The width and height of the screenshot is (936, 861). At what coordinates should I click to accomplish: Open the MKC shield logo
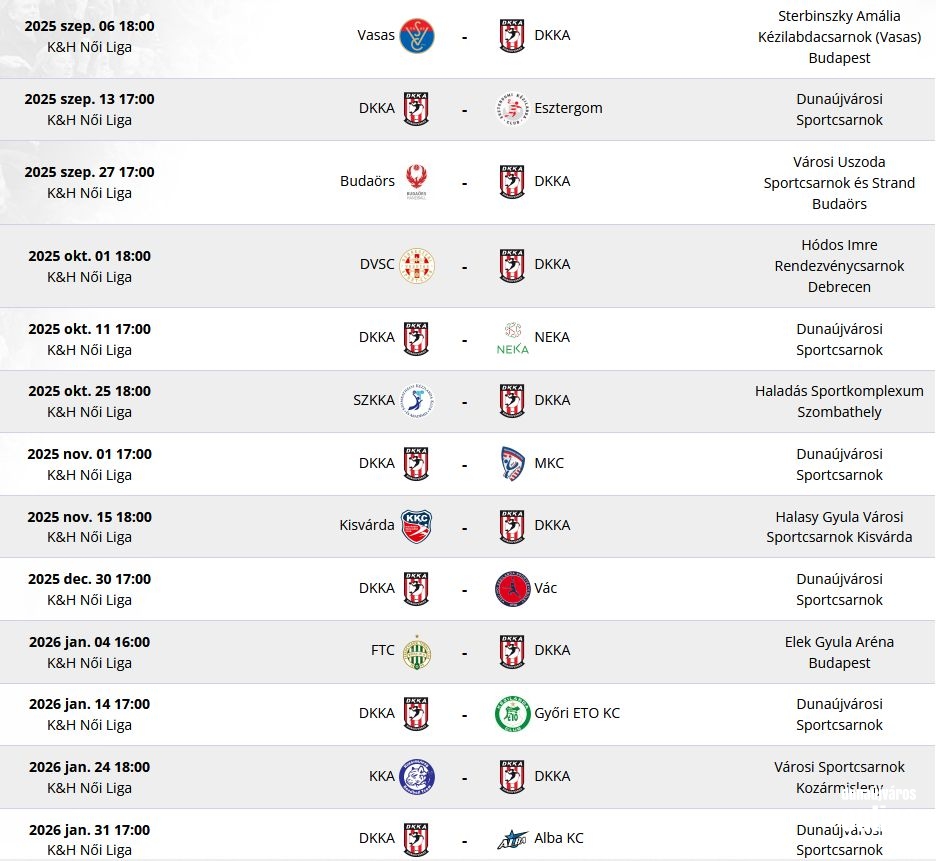point(512,463)
